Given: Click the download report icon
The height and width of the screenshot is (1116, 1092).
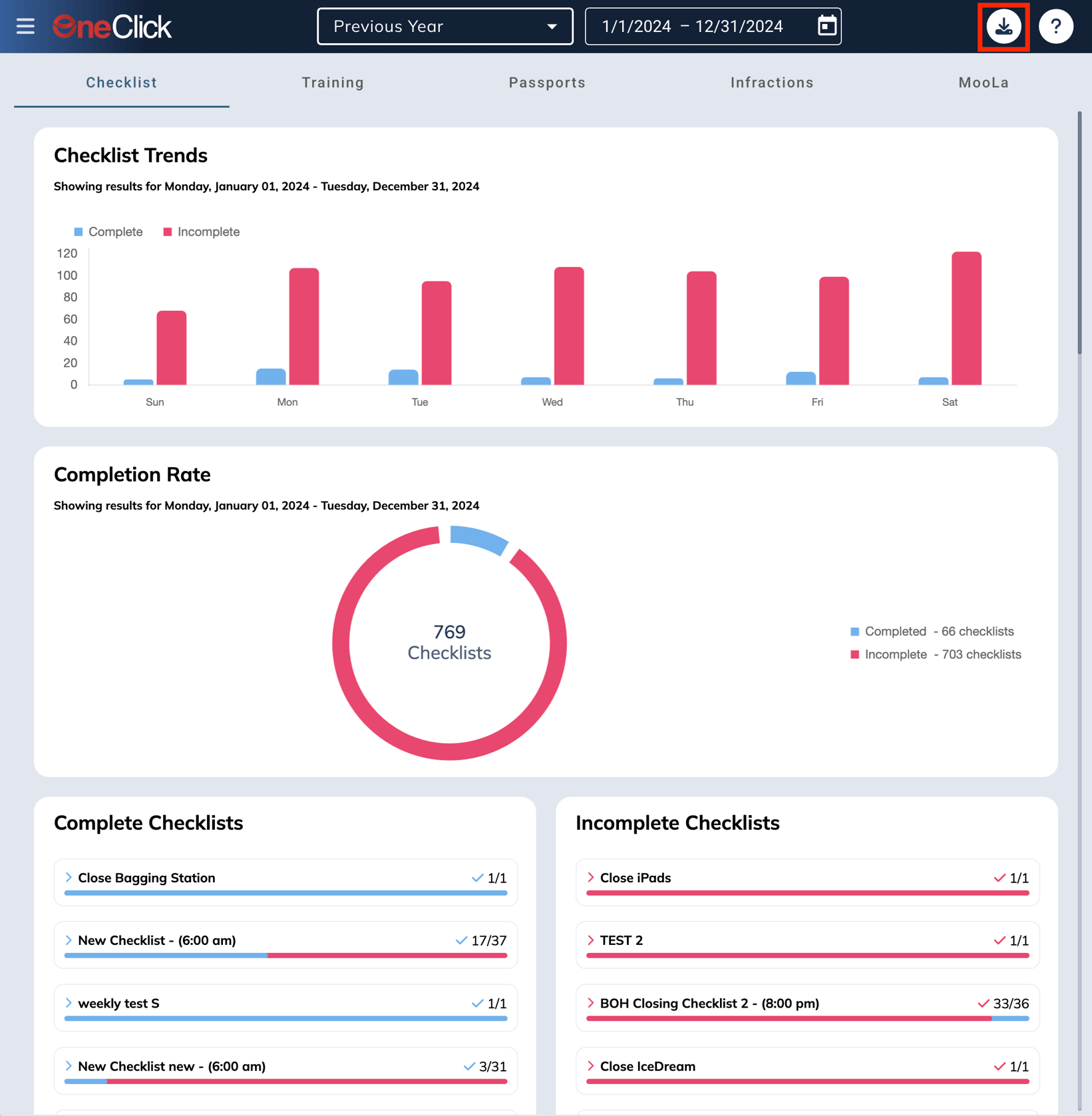Looking at the screenshot, I should (x=1003, y=27).
